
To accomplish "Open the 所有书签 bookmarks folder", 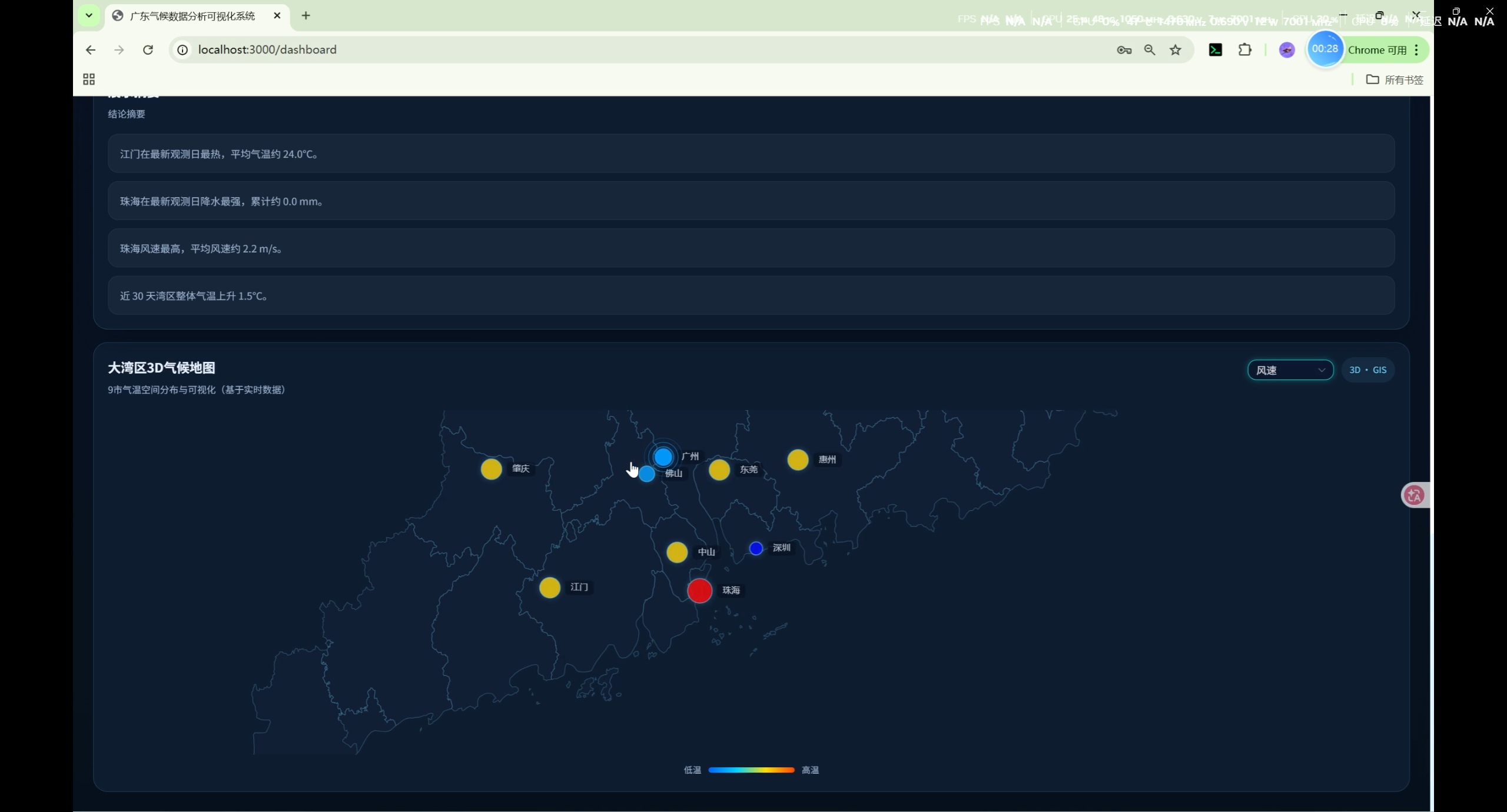I will [1395, 79].
